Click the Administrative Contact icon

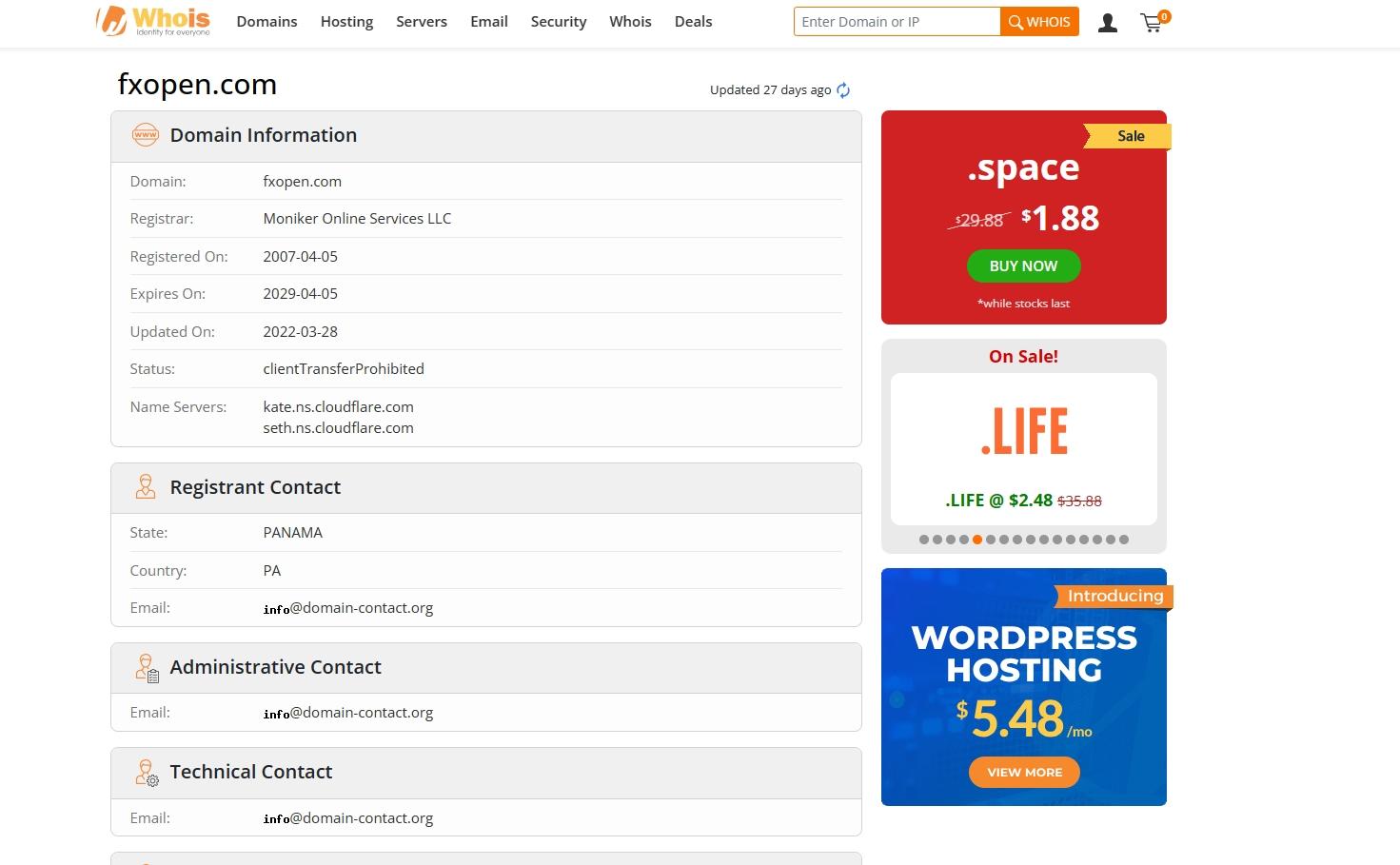pyautogui.click(x=147, y=668)
